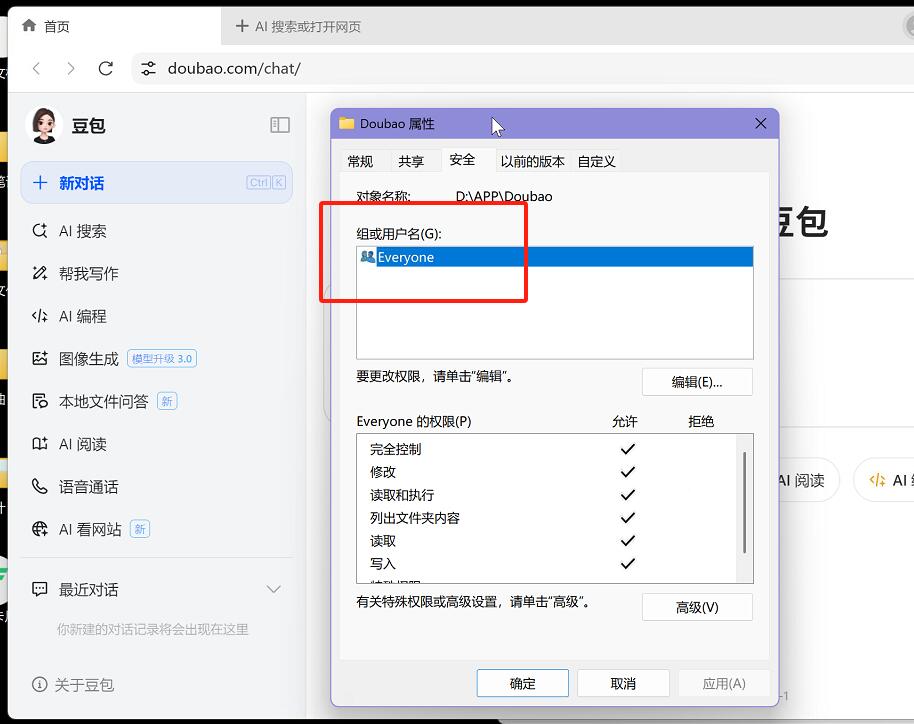Collapse the 最近对话 chevron
The width and height of the screenshot is (914, 724).
click(x=273, y=589)
